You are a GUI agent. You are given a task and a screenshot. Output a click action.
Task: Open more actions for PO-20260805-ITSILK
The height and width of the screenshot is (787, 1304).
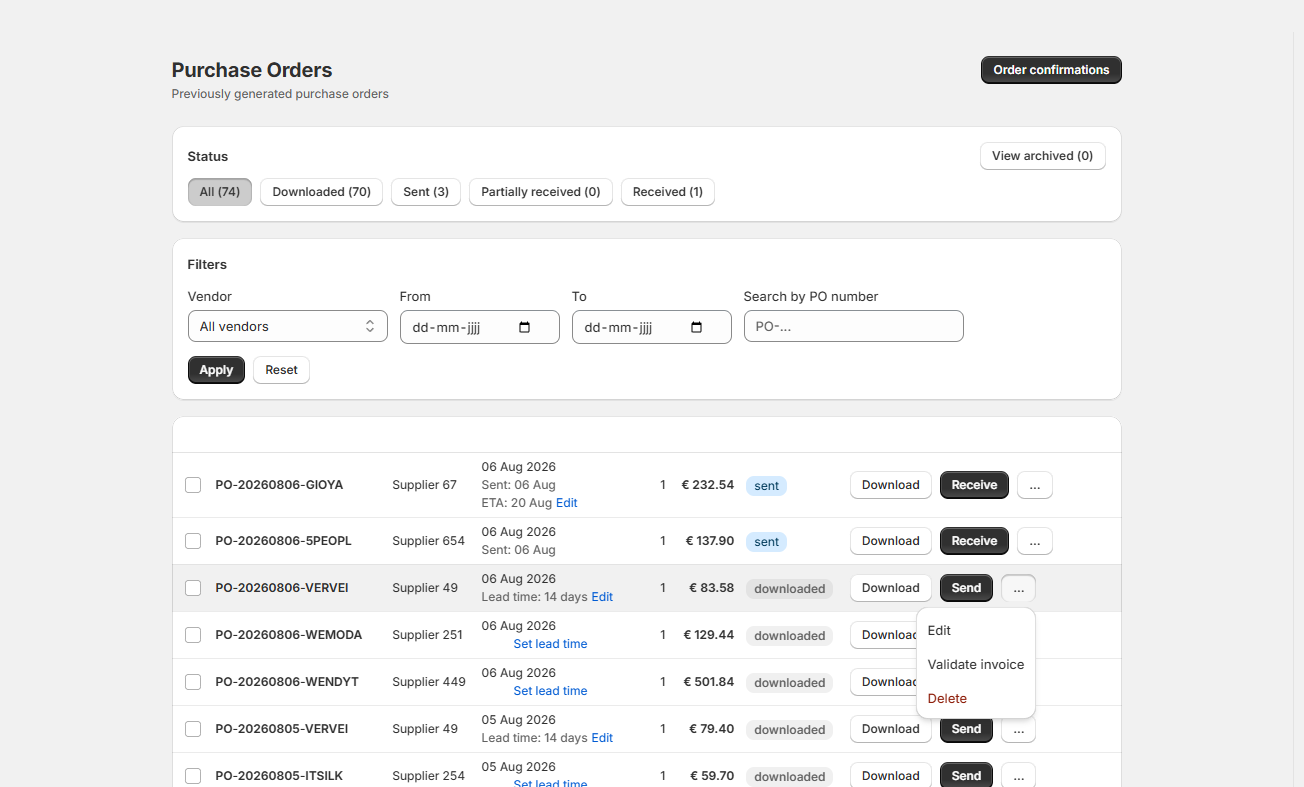[1018, 776]
